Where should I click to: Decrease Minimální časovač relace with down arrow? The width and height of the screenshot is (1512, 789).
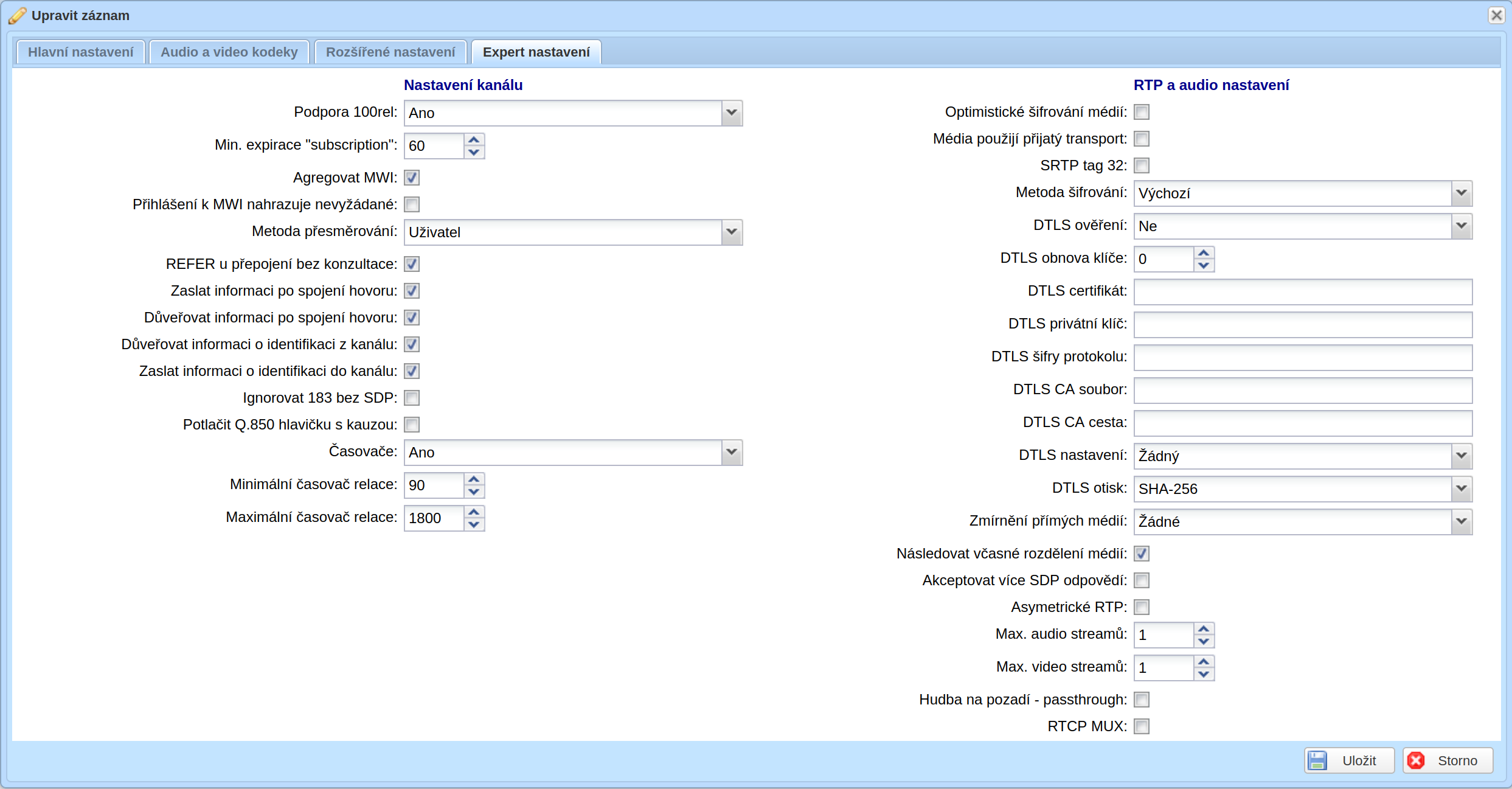[x=474, y=492]
